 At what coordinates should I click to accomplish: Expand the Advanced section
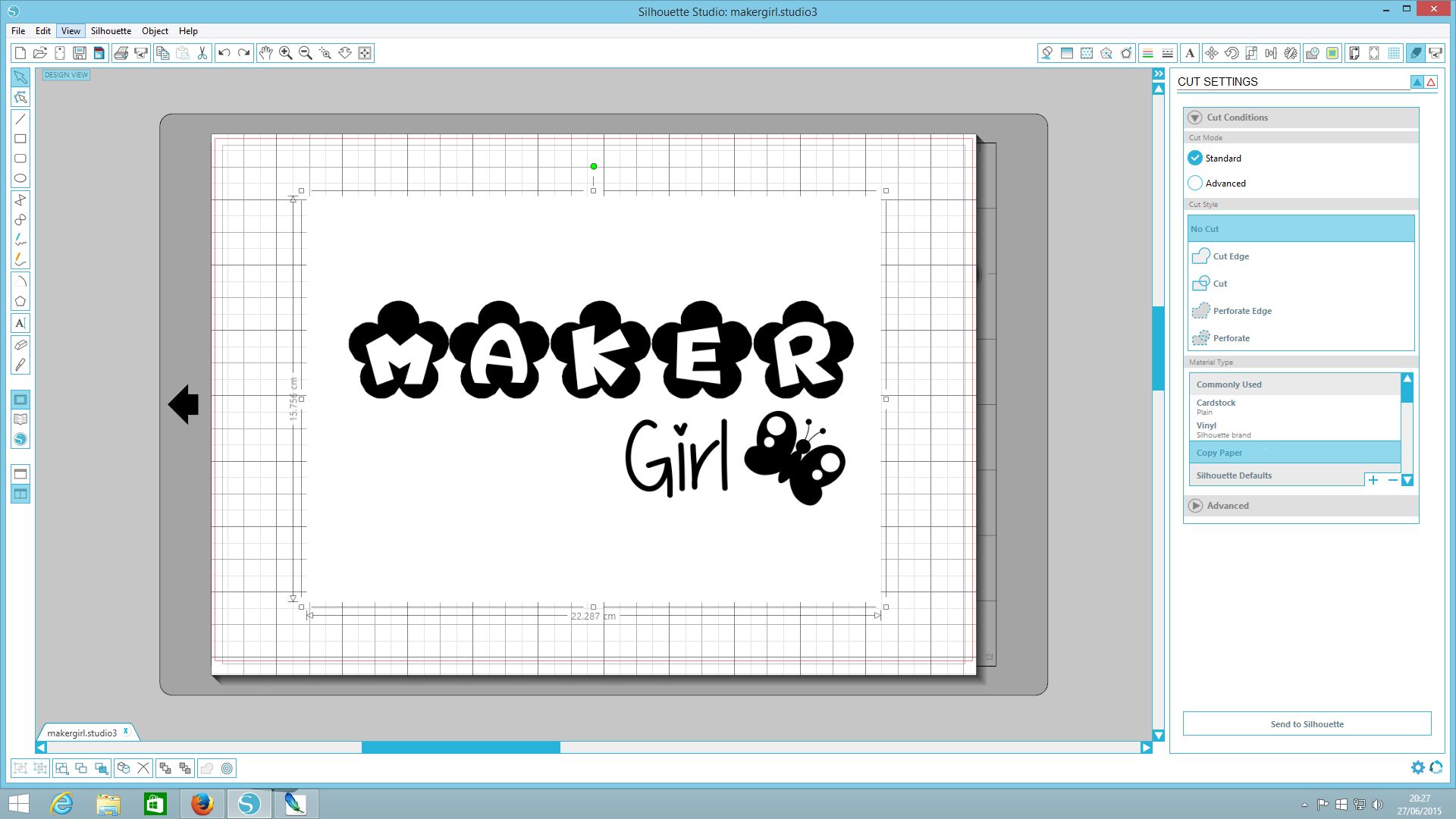click(x=1196, y=506)
